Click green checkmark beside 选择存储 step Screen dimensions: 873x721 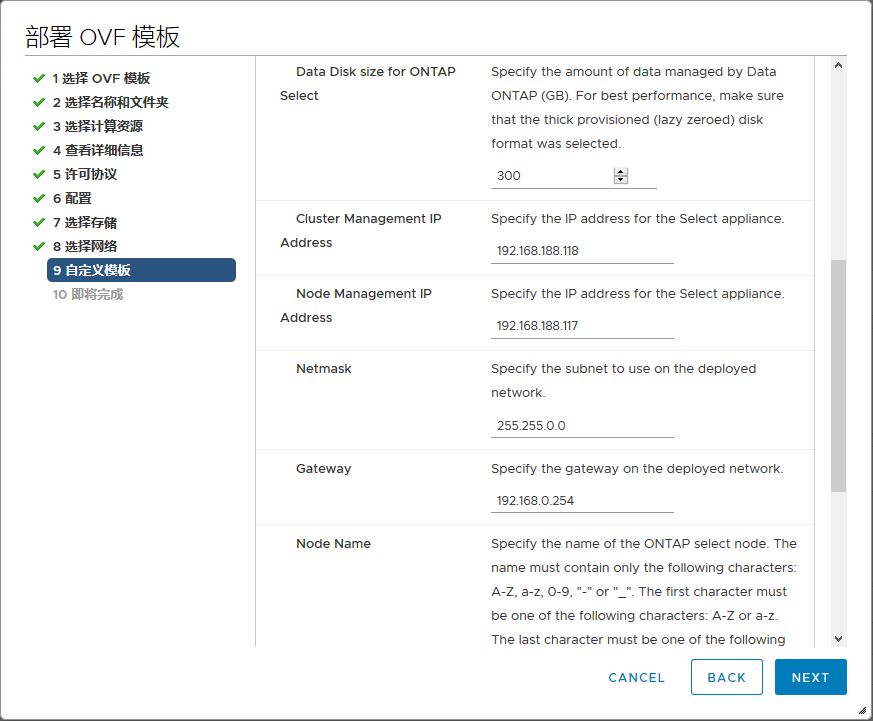pos(38,222)
